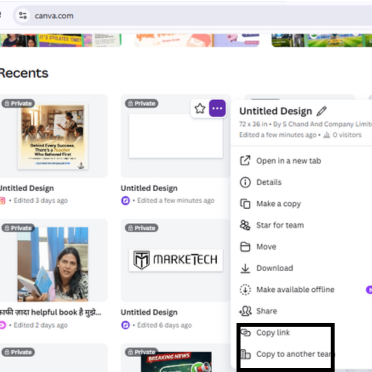Click the Share people icon

(x=245, y=311)
